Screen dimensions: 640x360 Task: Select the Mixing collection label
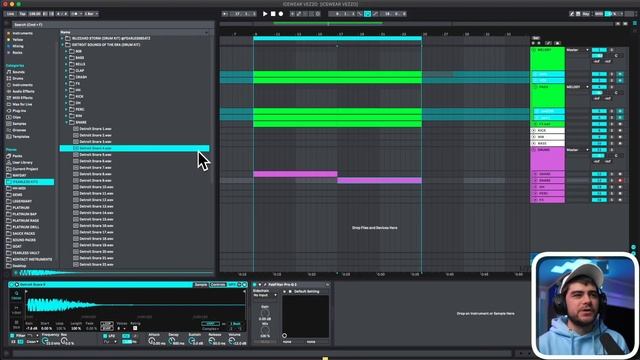click(18, 46)
